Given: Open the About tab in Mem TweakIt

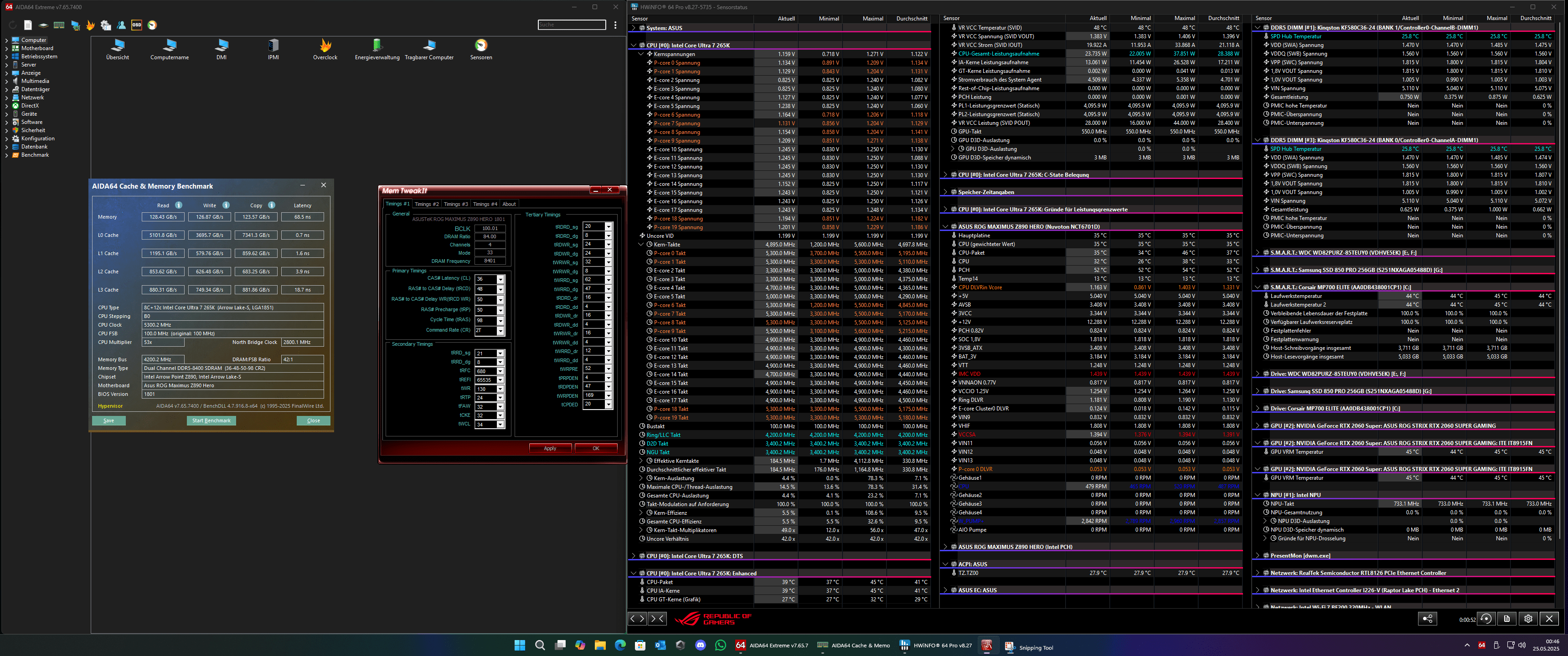Looking at the screenshot, I should click(509, 205).
